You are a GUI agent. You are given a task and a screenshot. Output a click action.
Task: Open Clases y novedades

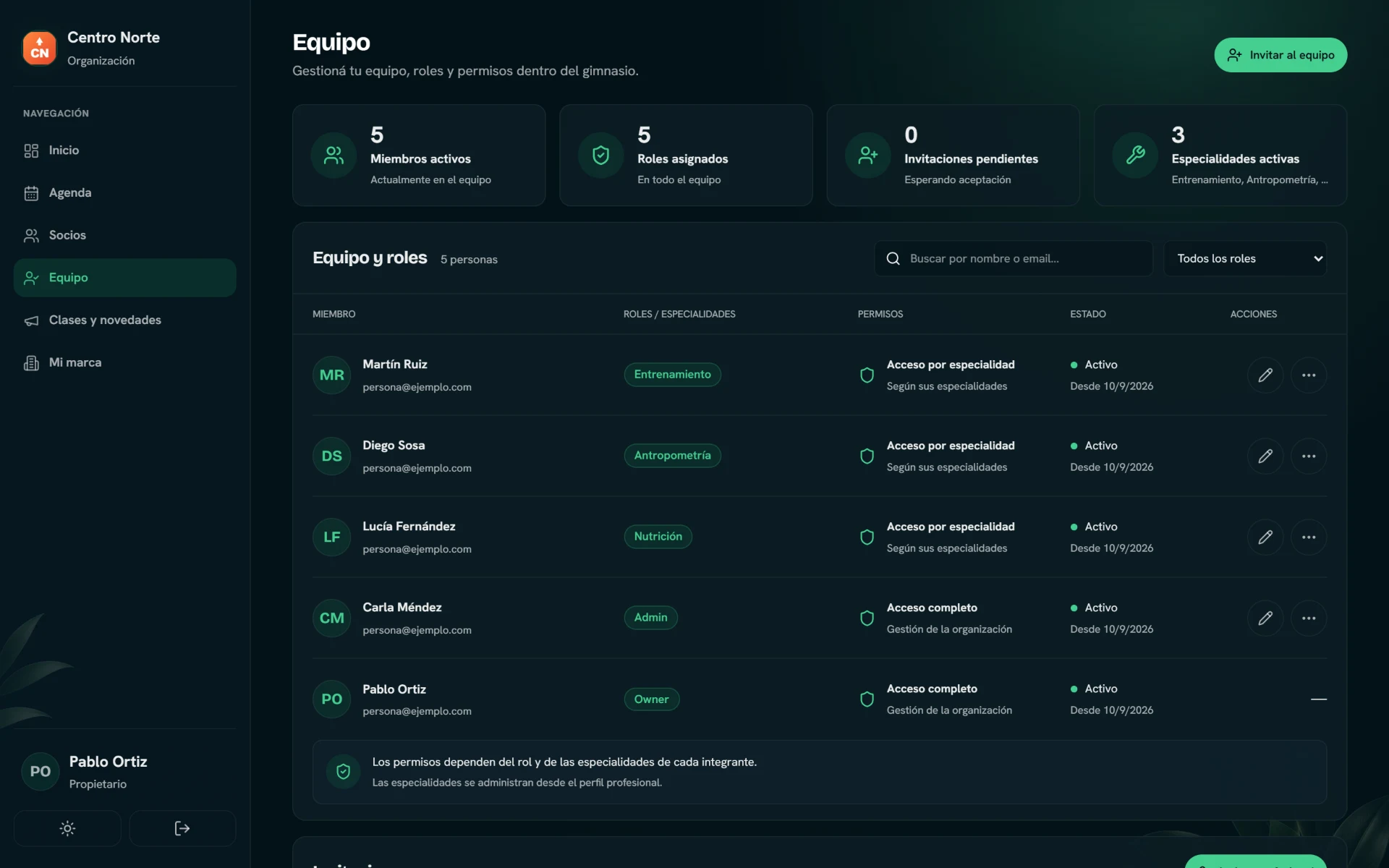124,320
